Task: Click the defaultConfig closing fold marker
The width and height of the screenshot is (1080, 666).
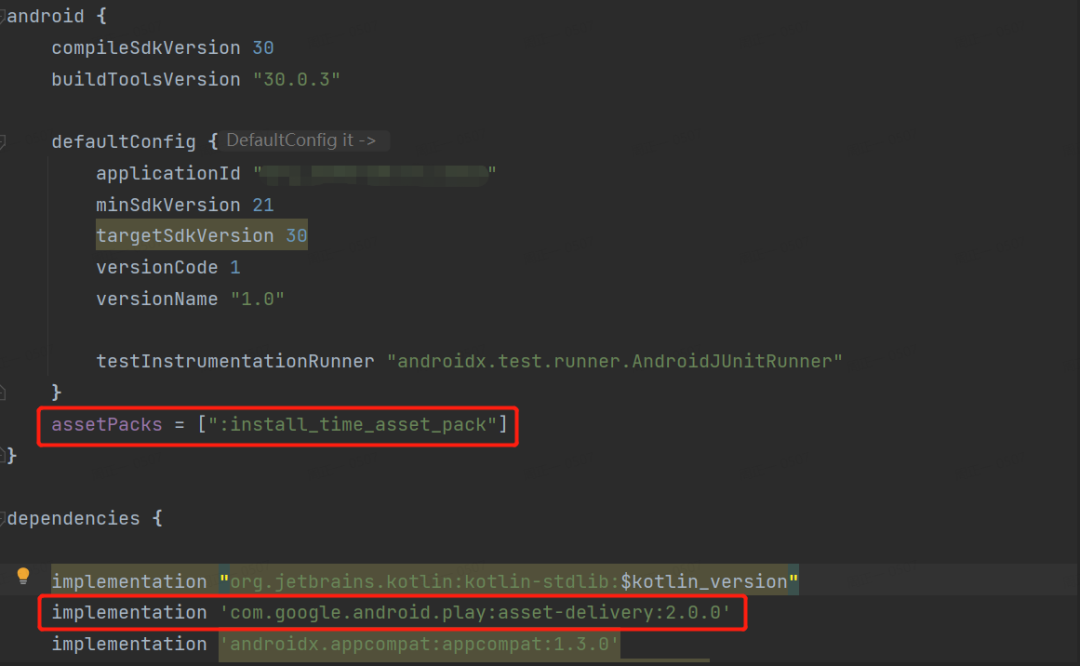Action: click(2, 393)
